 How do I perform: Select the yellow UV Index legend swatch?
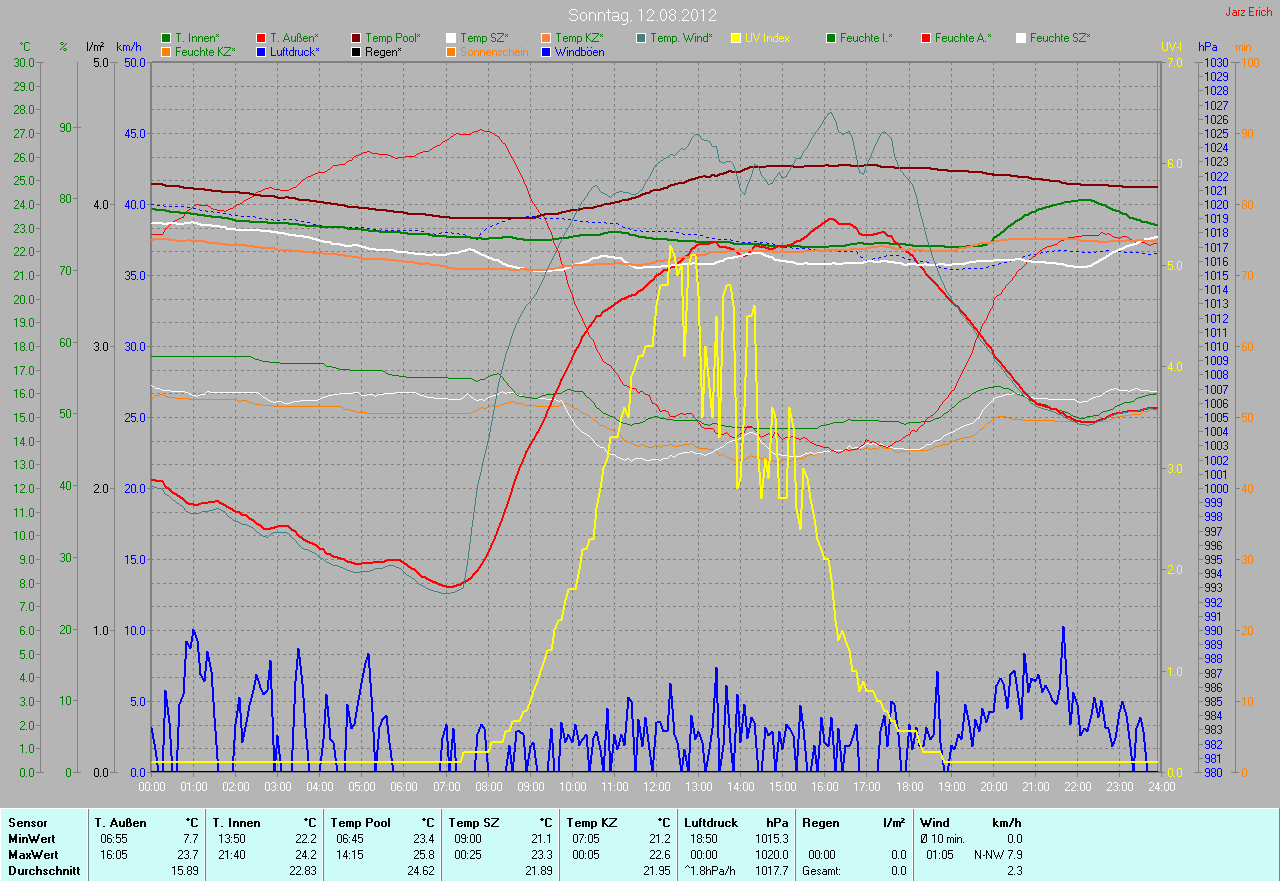[736, 38]
